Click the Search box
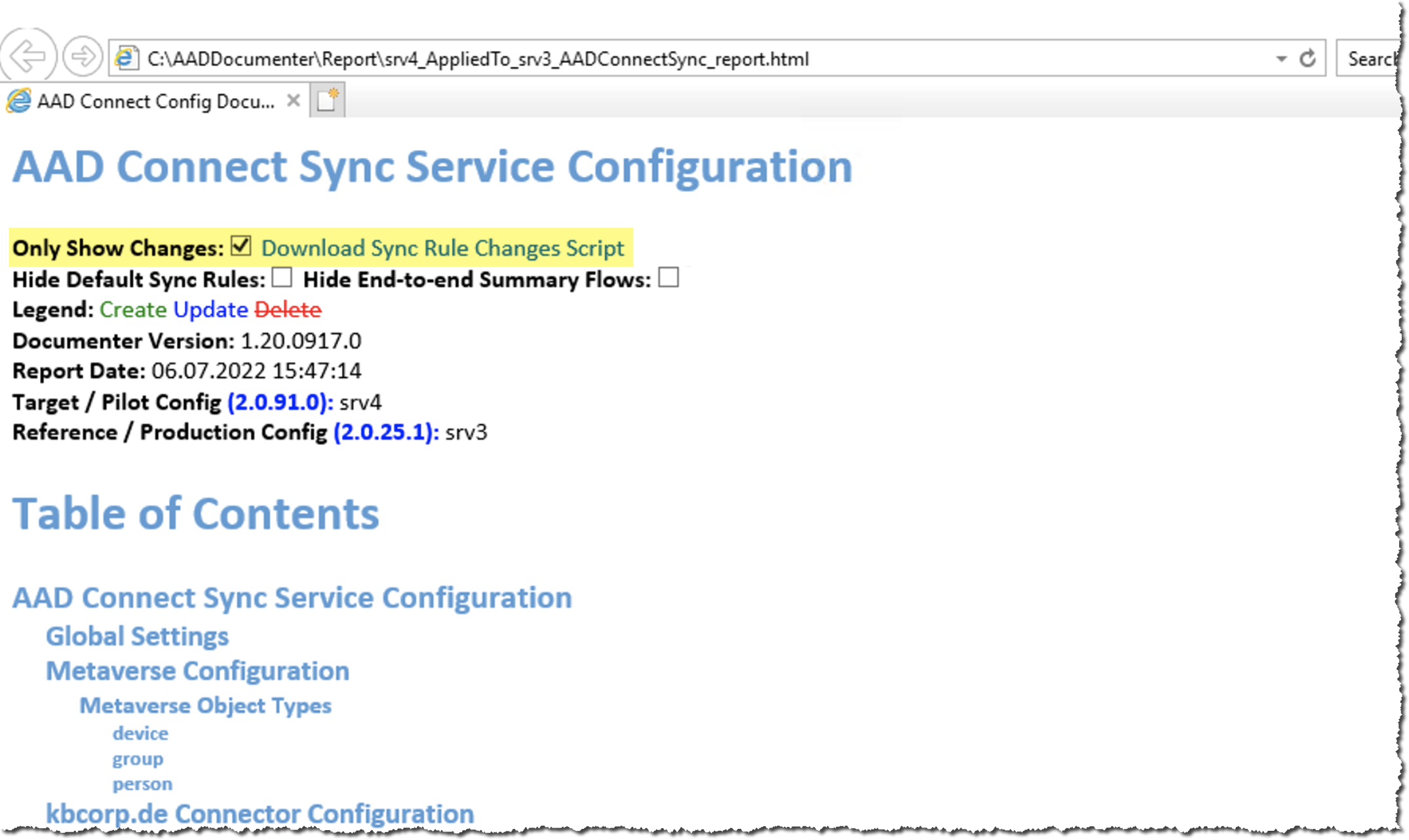 (x=1368, y=58)
